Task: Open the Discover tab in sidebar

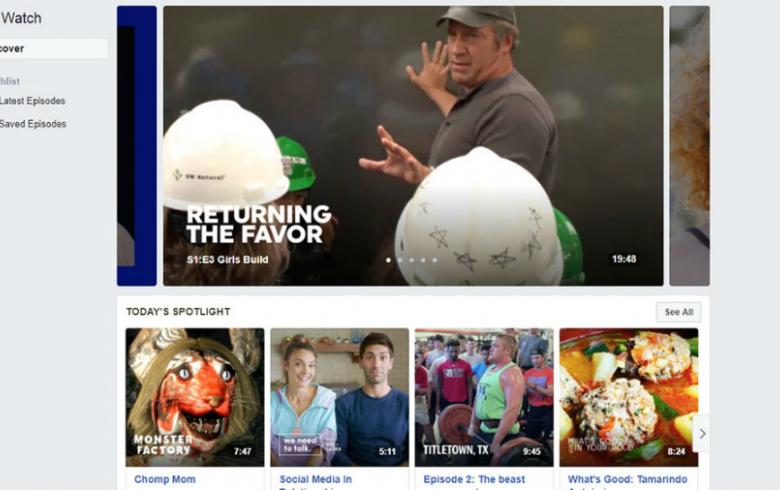Action: click(53, 49)
